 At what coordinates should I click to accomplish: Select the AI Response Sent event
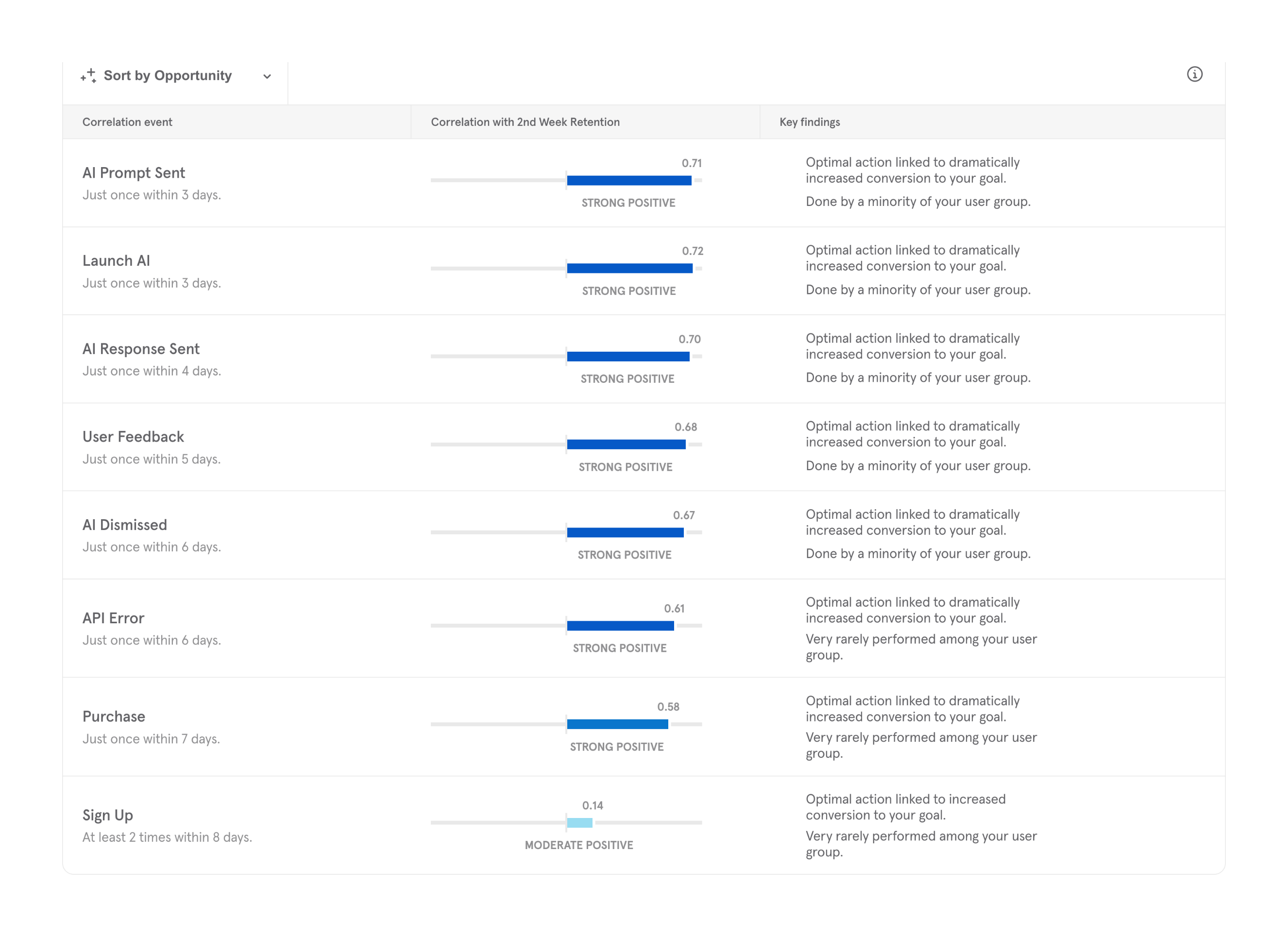(141, 349)
